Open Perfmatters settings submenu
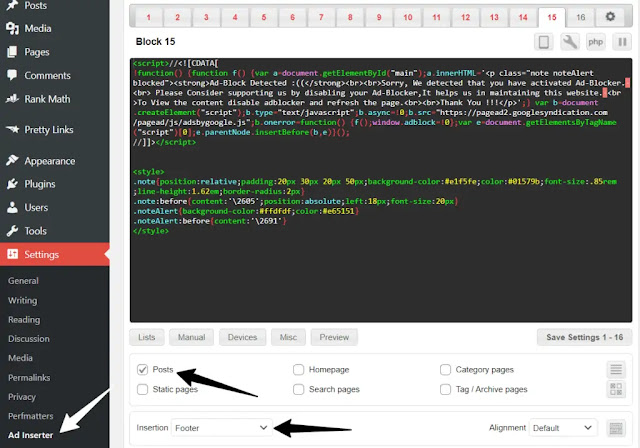 pos(31,416)
